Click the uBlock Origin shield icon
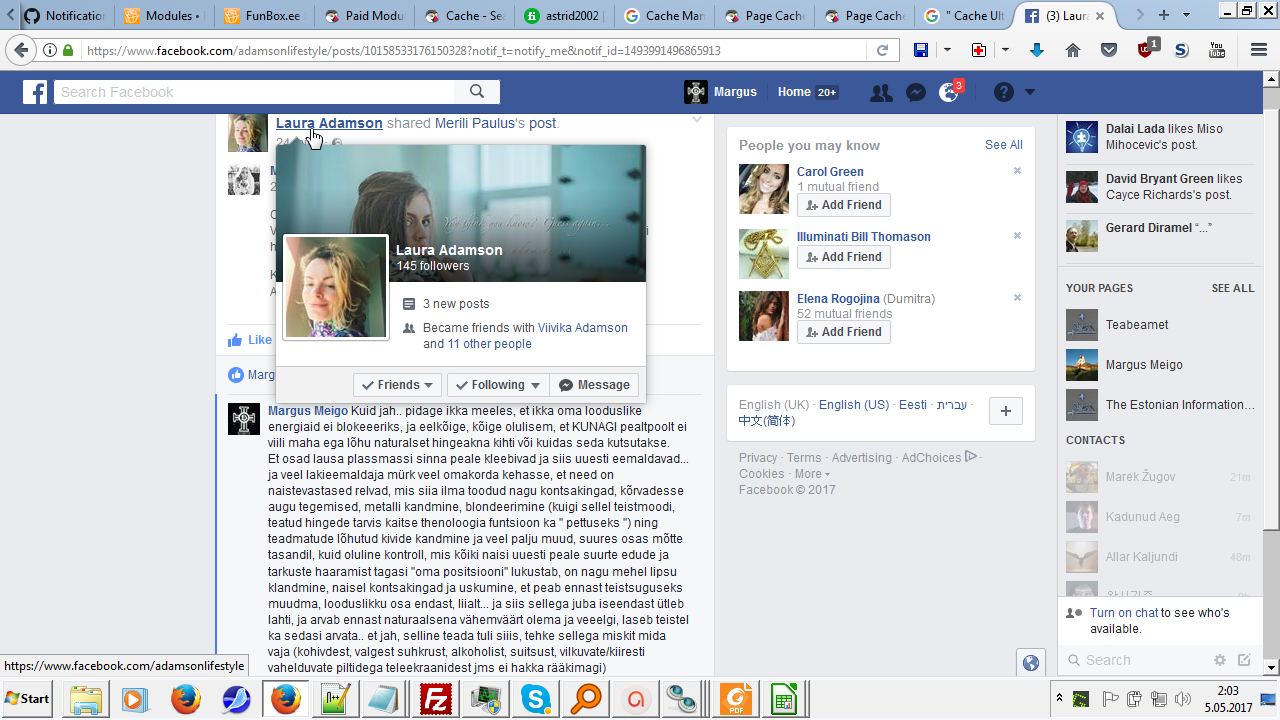 coord(1146,50)
